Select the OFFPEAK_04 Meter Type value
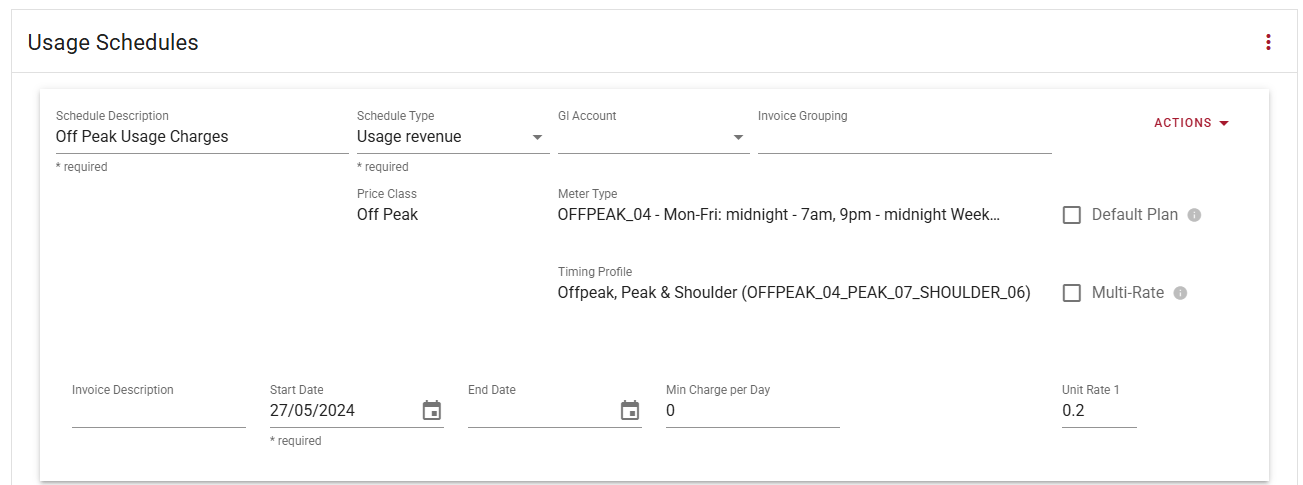The width and height of the screenshot is (1303, 485). (x=778, y=215)
